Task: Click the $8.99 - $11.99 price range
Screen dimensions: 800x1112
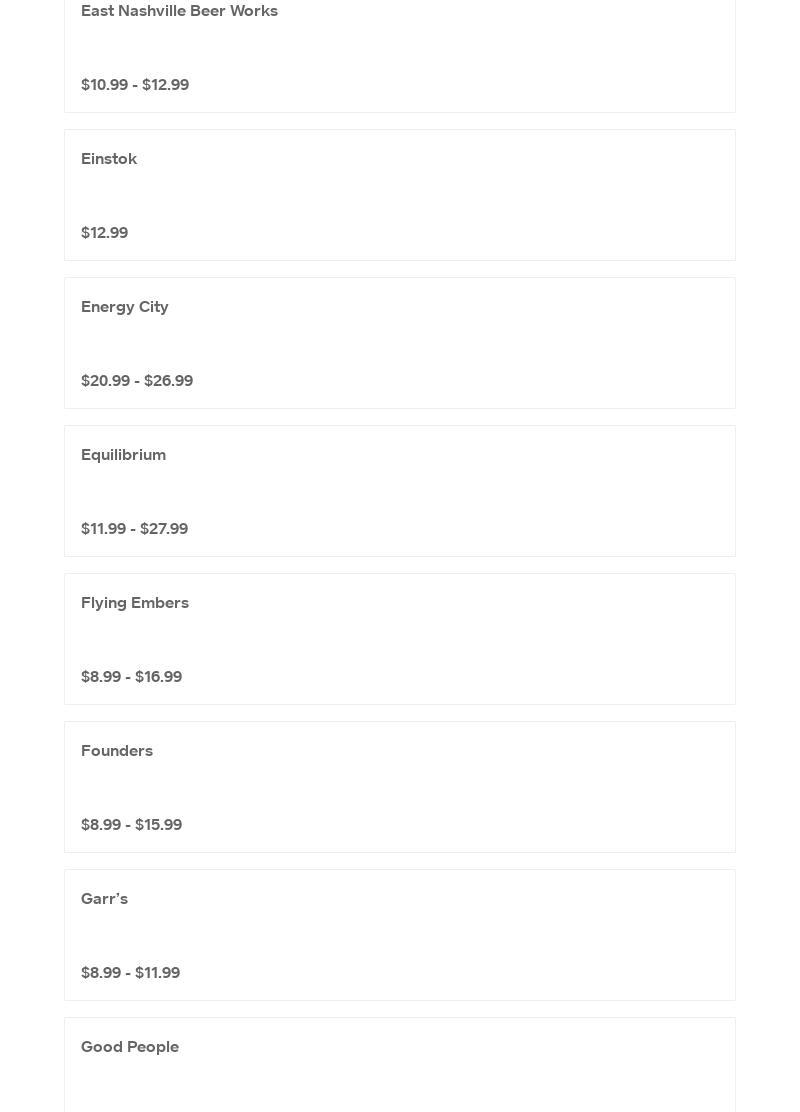Action: pyautogui.click(x=130, y=973)
